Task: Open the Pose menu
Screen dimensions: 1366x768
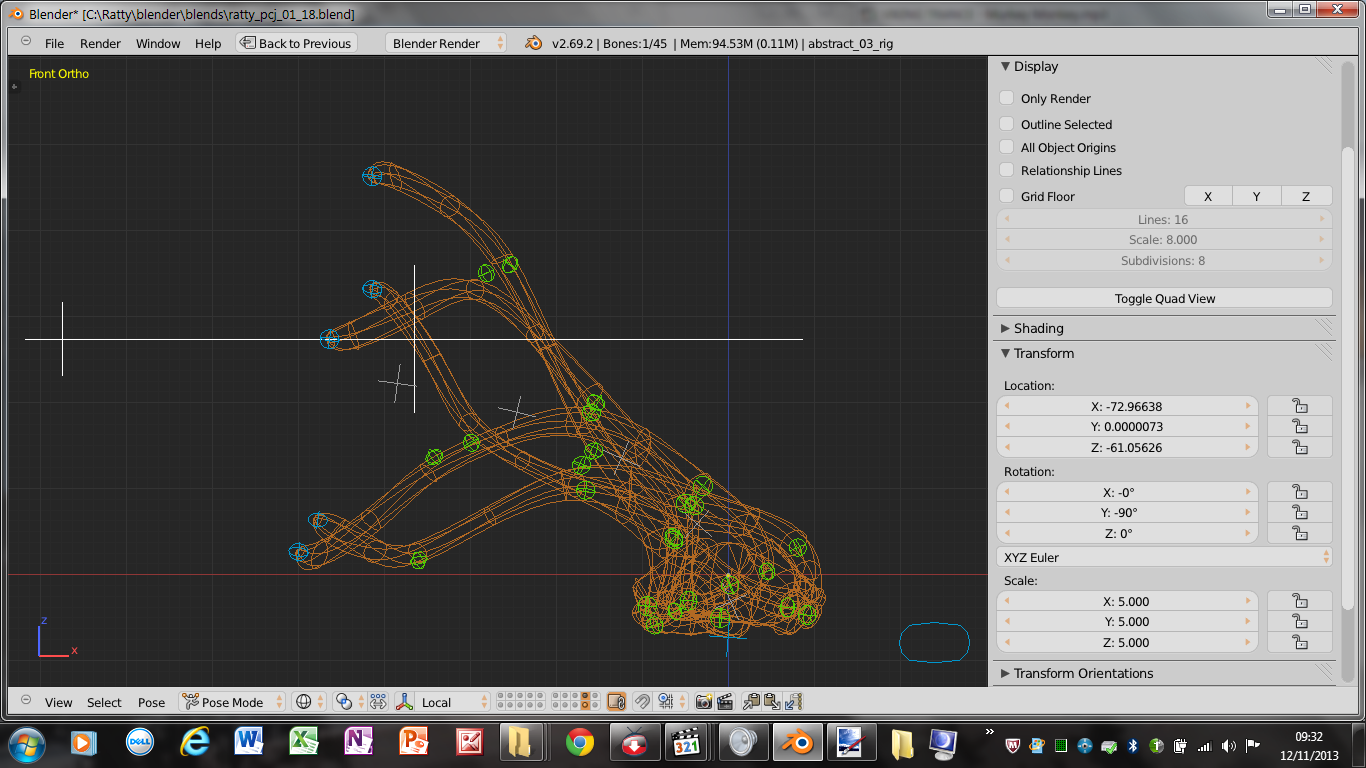Action: point(151,702)
